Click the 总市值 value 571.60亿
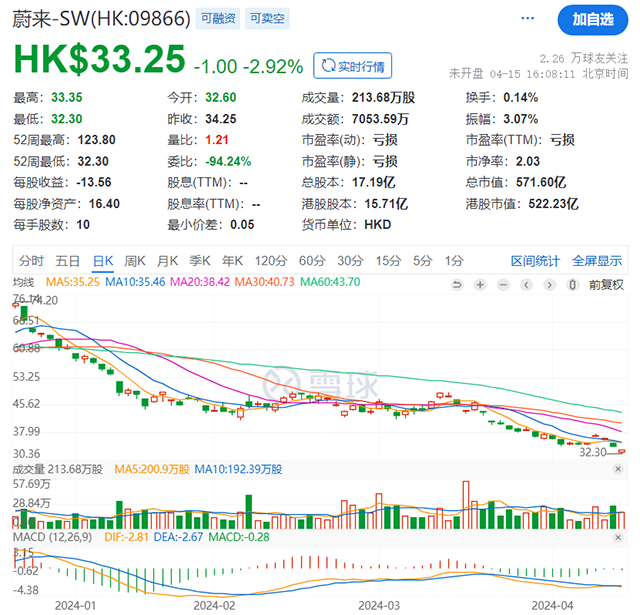The image size is (640, 615). (x=541, y=182)
